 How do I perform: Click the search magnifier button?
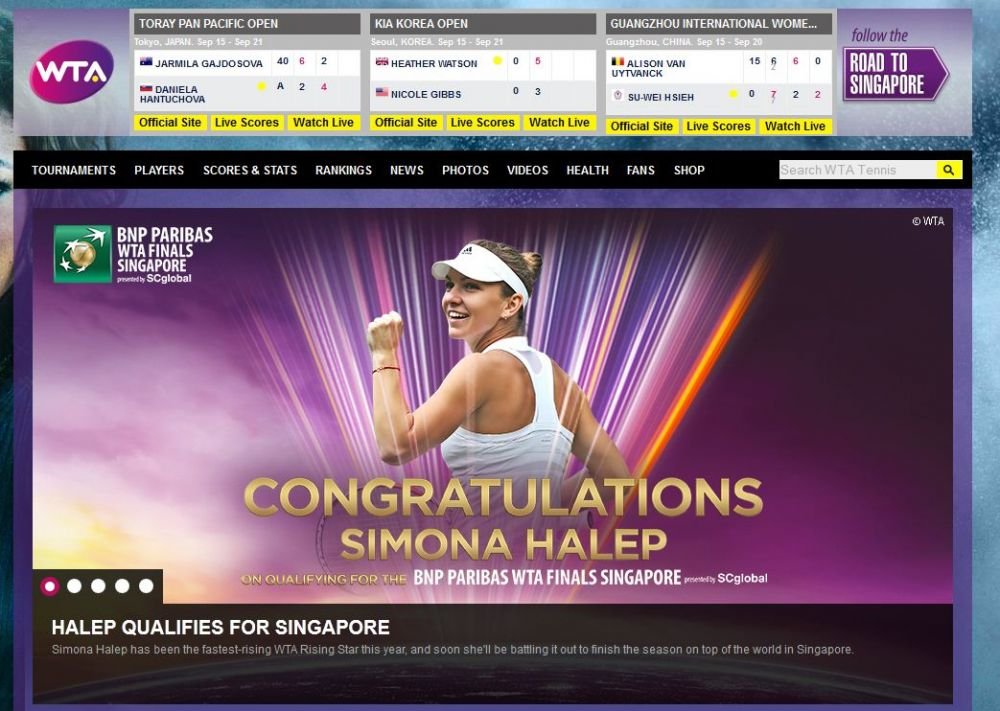[x=949, y=170]
